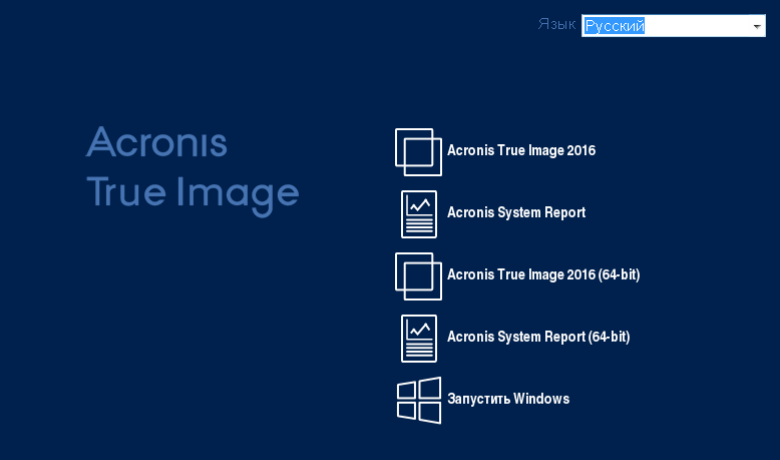Click the Acronis True Image 2016 overlapping-squares icon
Image resolution: width=780 pixels, height=460 pixels.
[x=418, y=152]
